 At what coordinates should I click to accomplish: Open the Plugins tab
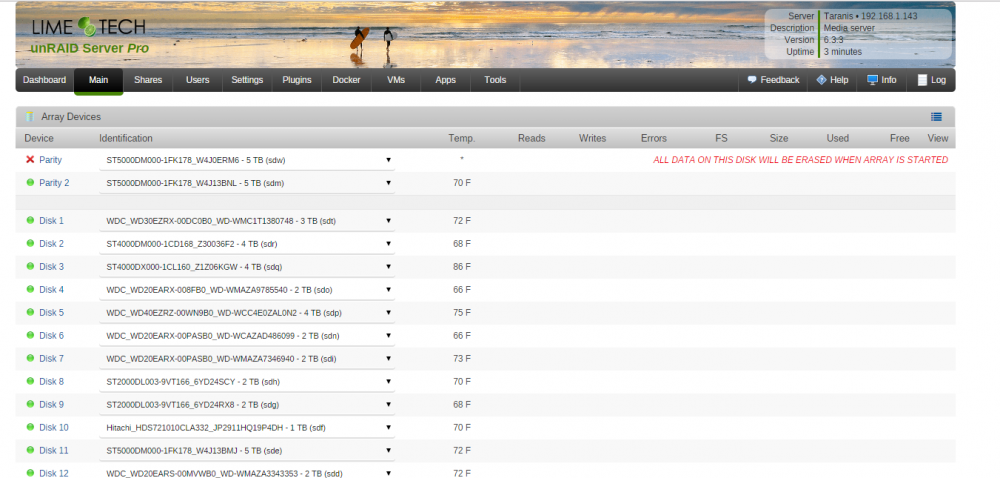(297, 80)
